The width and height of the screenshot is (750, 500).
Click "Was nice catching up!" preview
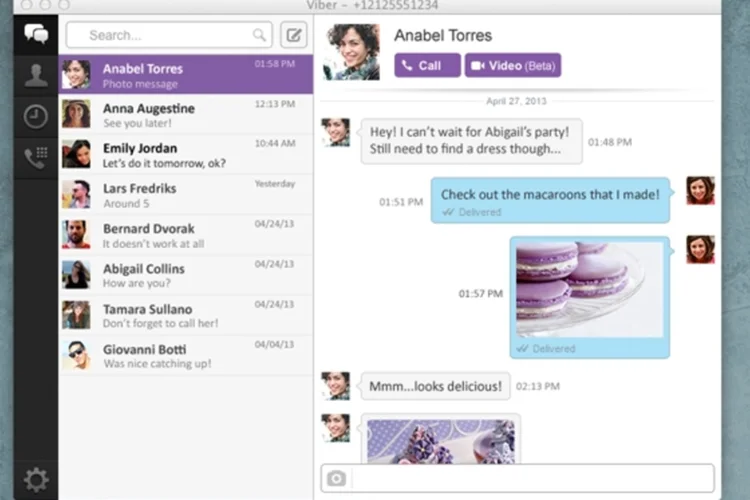[x=157, y=364]
